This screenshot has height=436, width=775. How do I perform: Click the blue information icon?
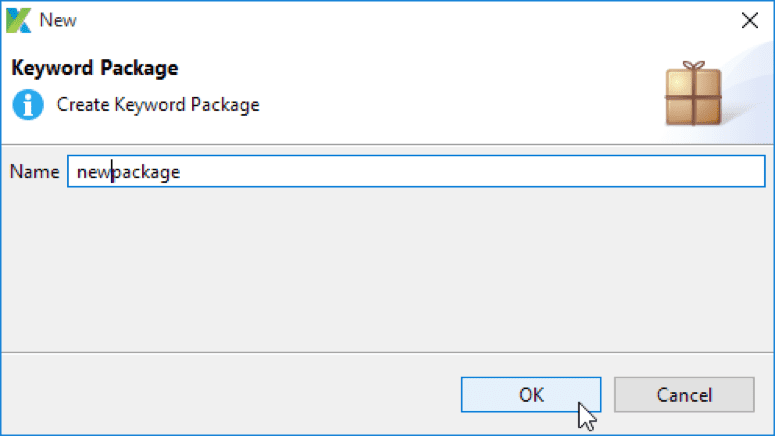point(27,104)
